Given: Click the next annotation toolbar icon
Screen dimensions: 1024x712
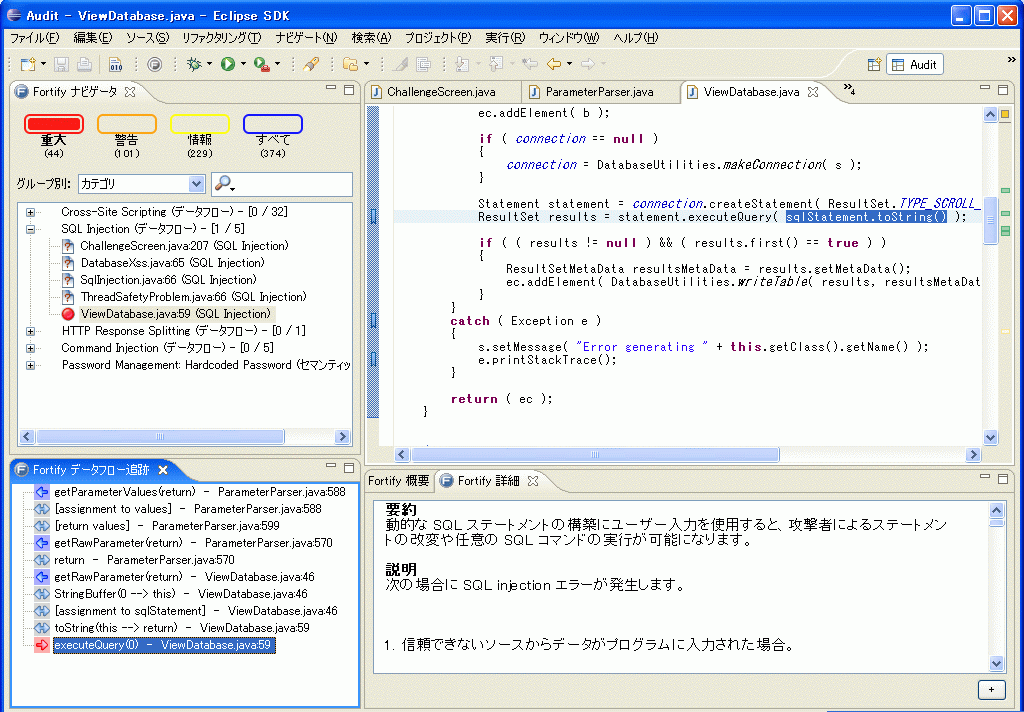Looking at the screenshot, I should point(462,64).
